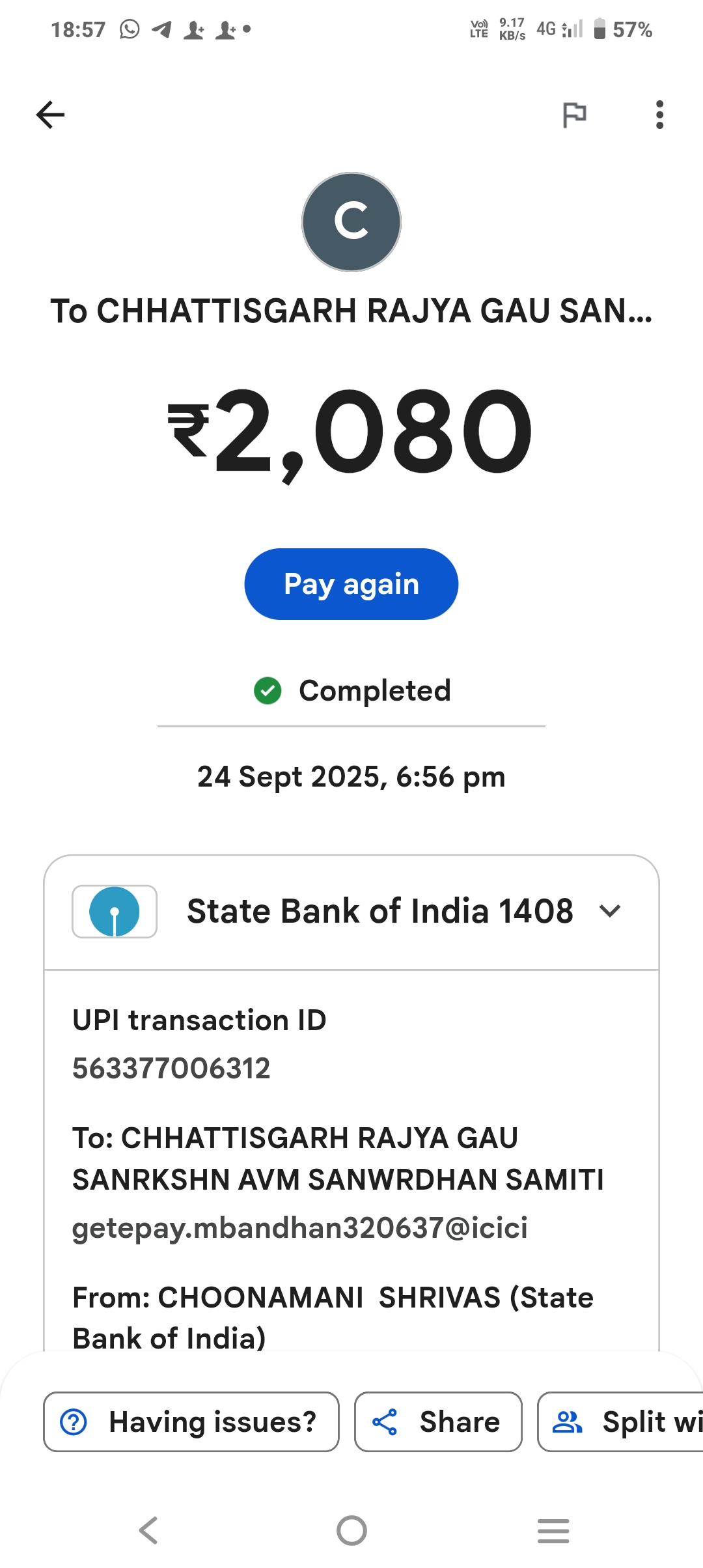Expand the State Bank of India 1408 chevron
The width and height of the screenshot is (703, 1568).
[x=610, y=911]
